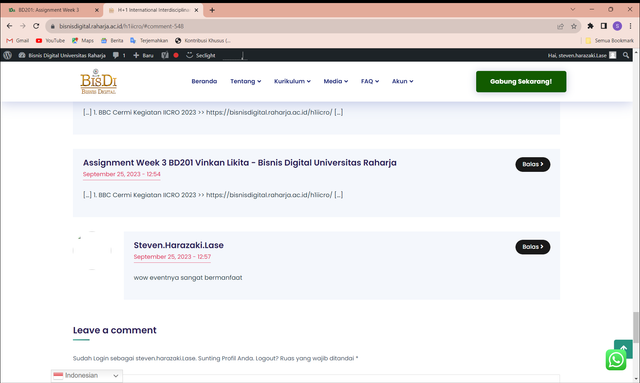
Task: Open Gmail bookmark
Action: pyautogui.click(x=18, y=40)
